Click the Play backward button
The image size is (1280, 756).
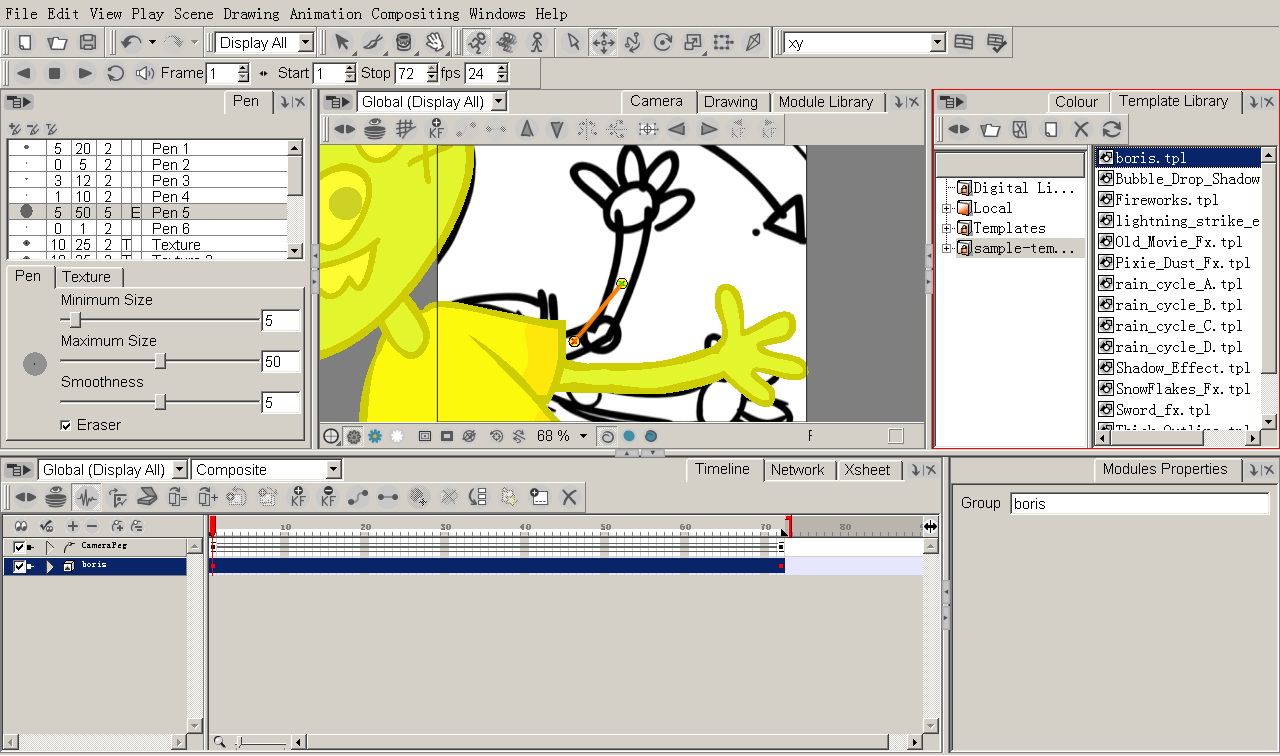[24, 73]
